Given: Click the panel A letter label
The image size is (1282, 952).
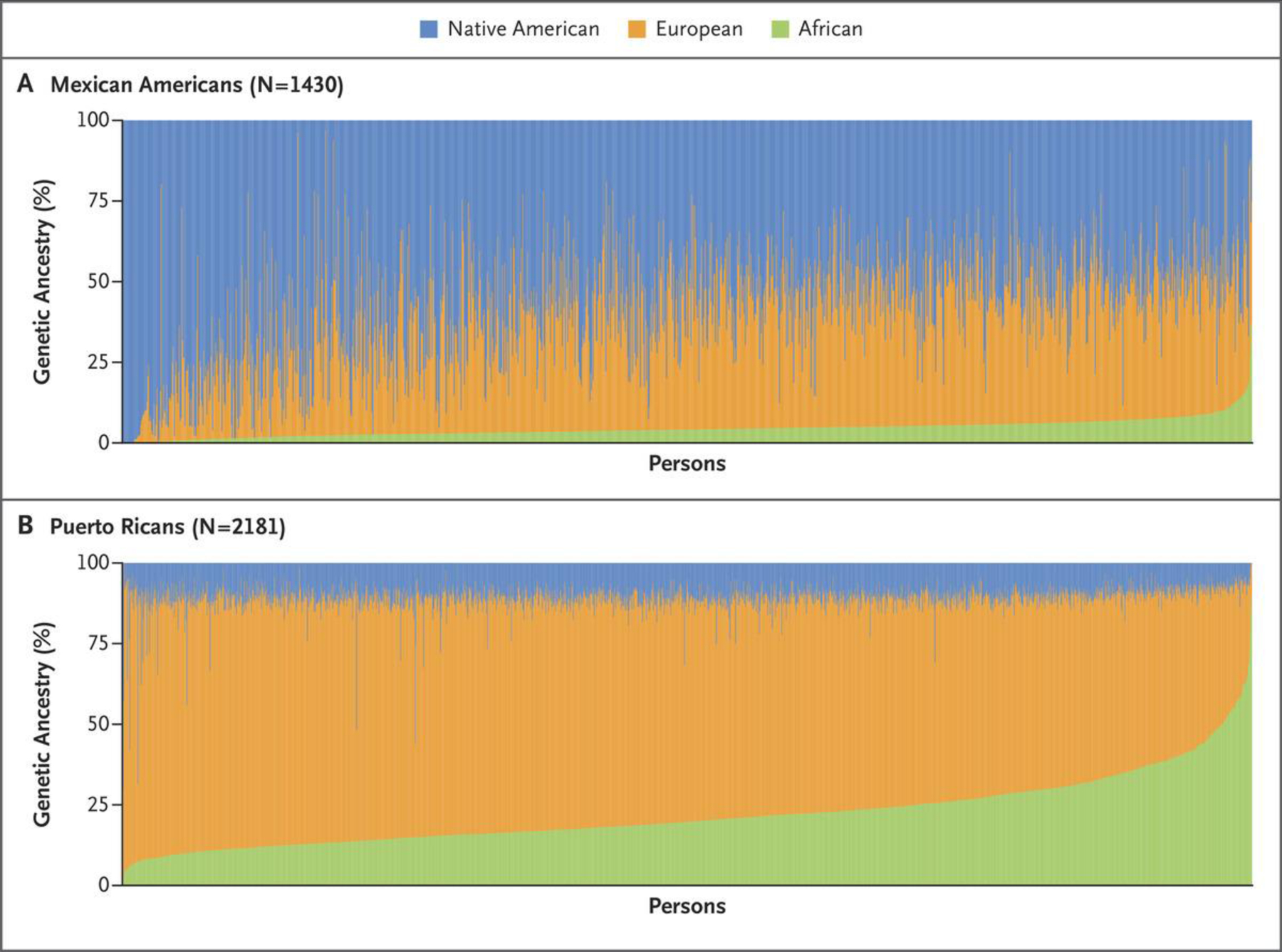Looking at the screenshot, I should pos(25,83).
